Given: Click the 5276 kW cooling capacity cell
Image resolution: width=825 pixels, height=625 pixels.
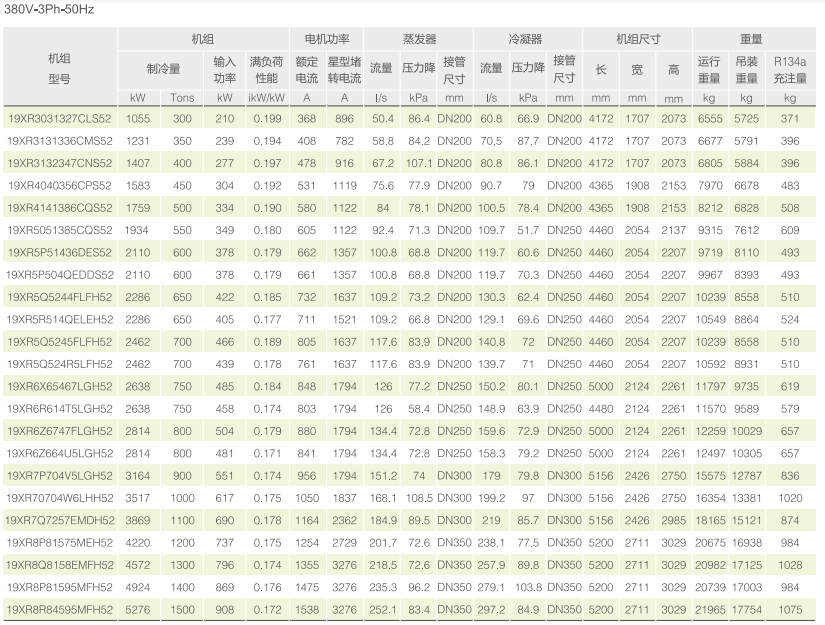Looking at the screenshot, I should pos(138,609).
